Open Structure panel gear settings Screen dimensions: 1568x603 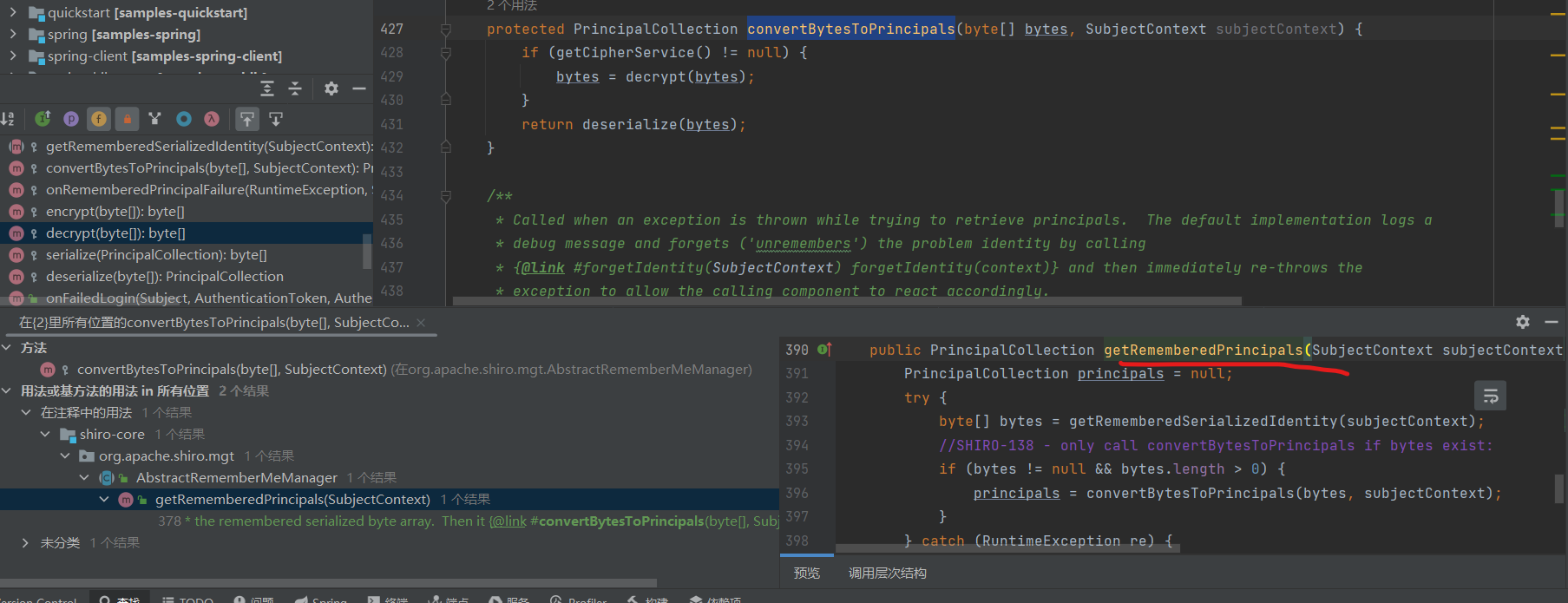pyautogui.click(x=331, y=88)
